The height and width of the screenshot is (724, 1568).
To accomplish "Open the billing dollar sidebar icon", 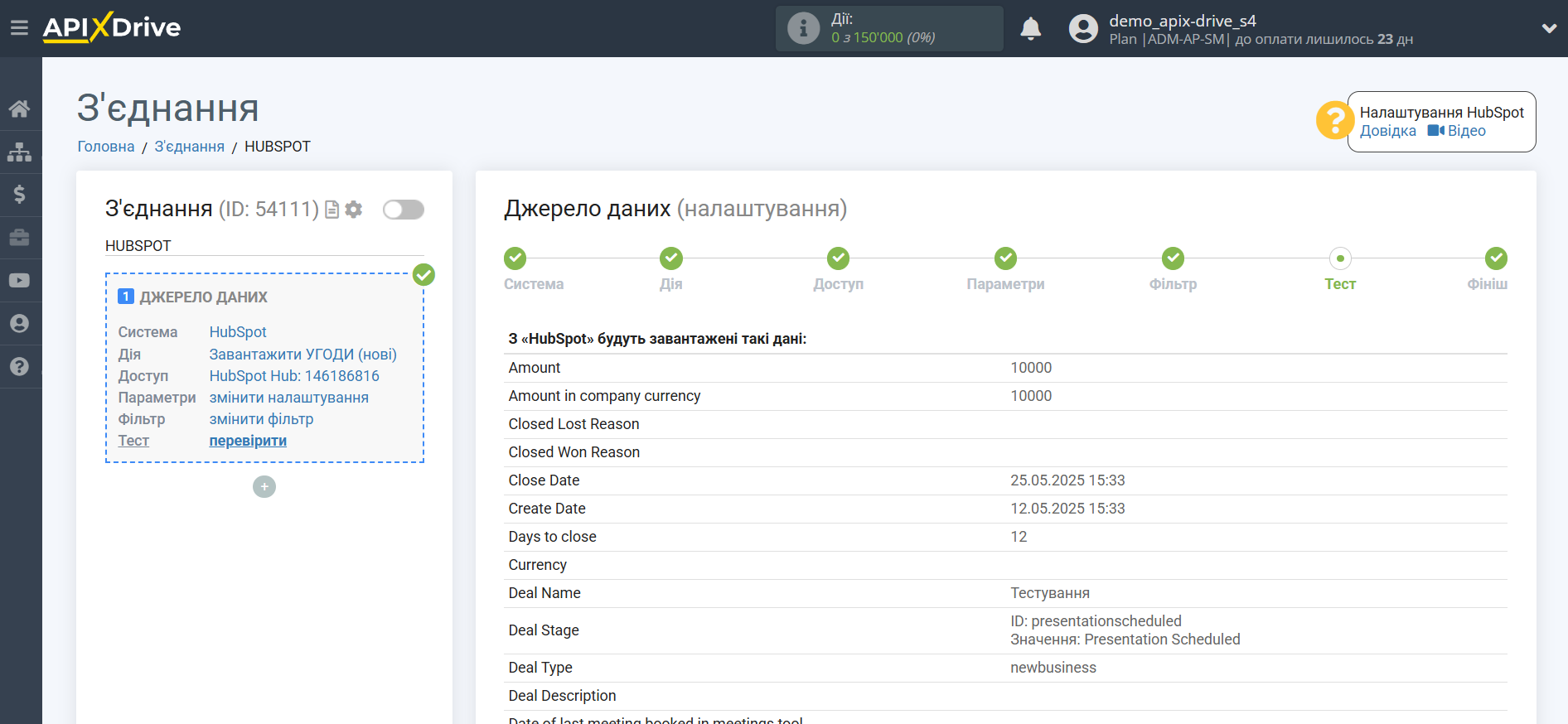I will 19,194.
